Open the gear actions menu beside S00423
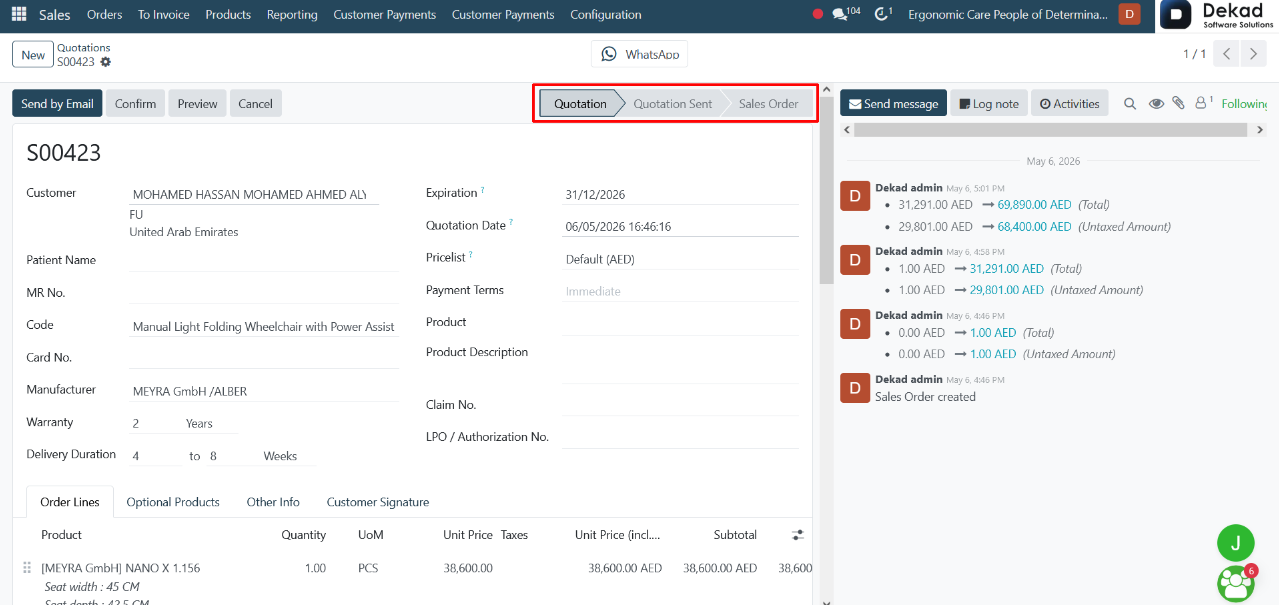The width and height of the screenshot is (1279, 605). 105,62
